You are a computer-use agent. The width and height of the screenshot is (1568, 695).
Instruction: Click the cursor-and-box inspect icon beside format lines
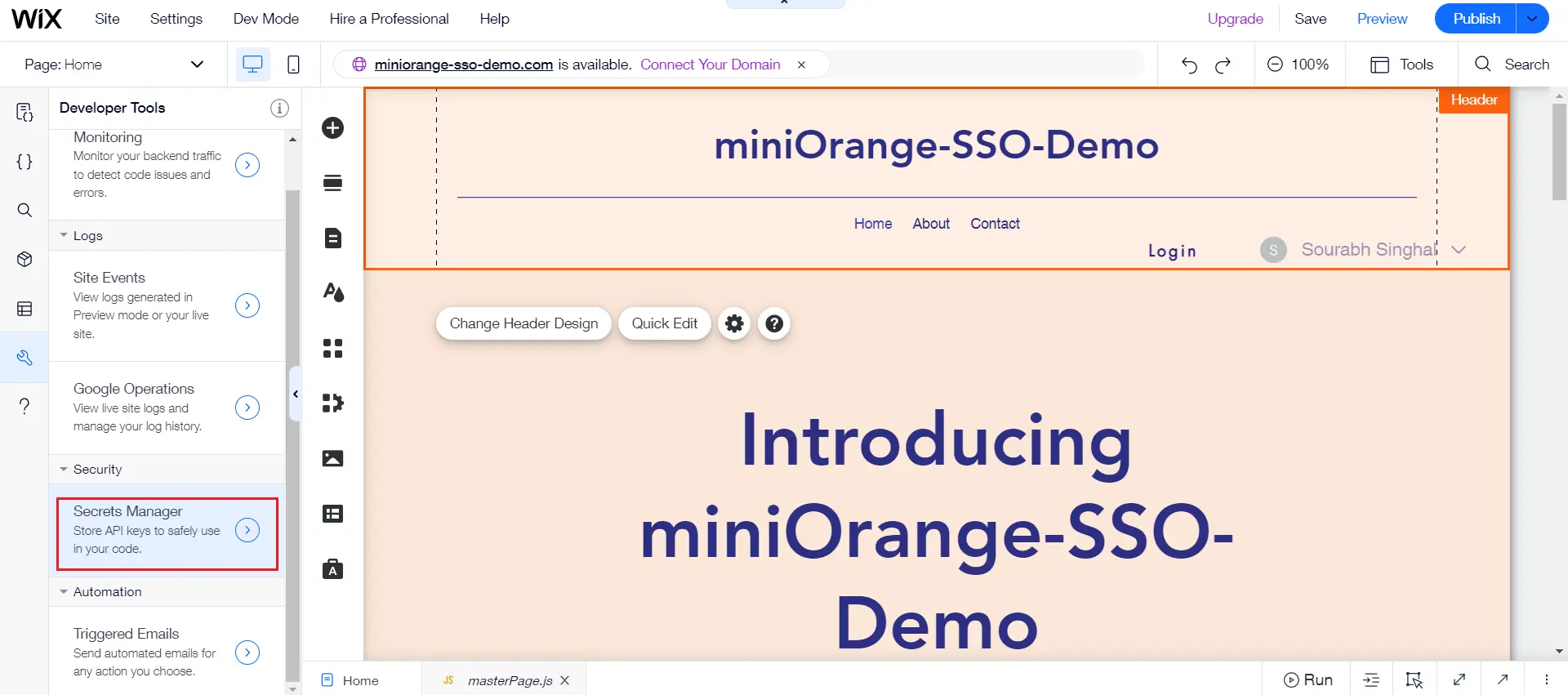pos(1414,679)
